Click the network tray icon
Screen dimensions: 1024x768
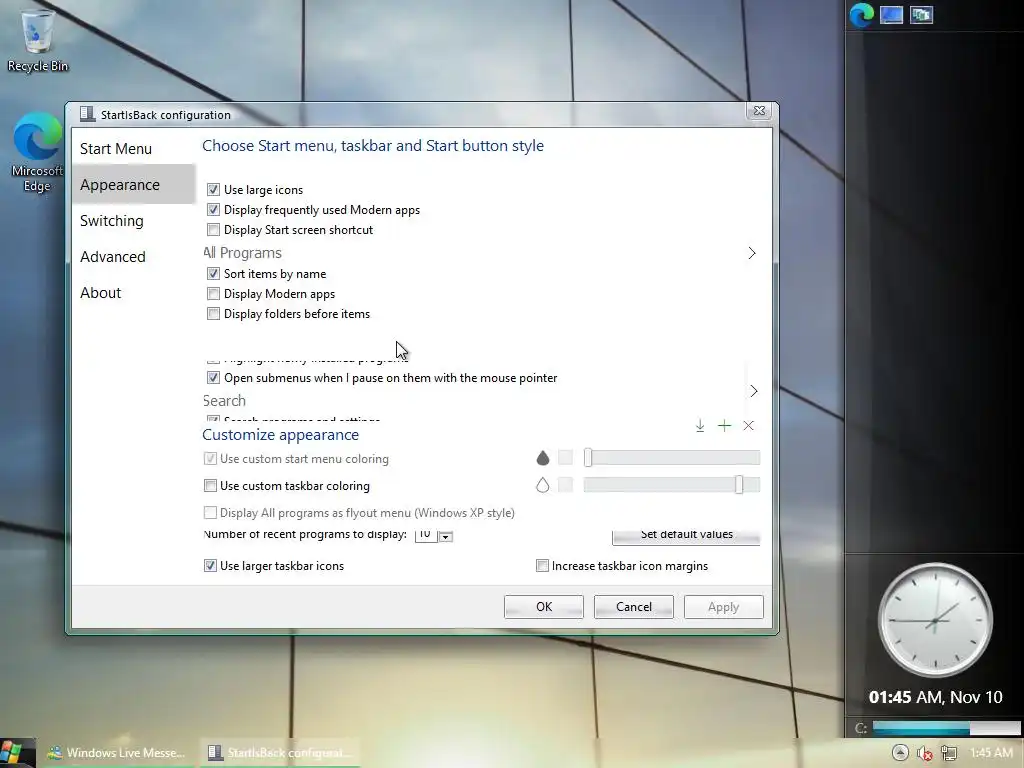coord(948,753)
